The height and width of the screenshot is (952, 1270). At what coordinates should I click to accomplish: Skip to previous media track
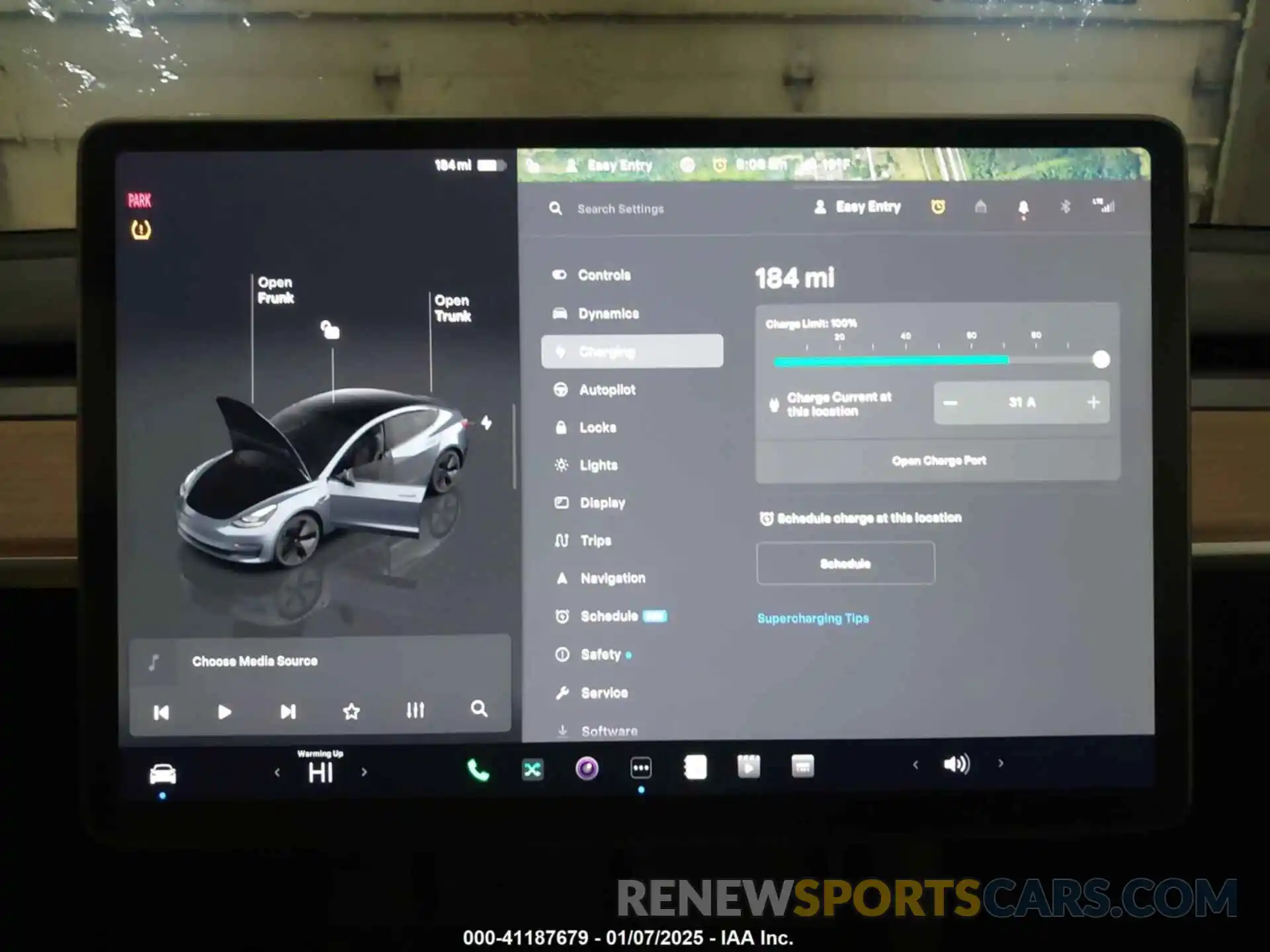[x=161, y=712]
